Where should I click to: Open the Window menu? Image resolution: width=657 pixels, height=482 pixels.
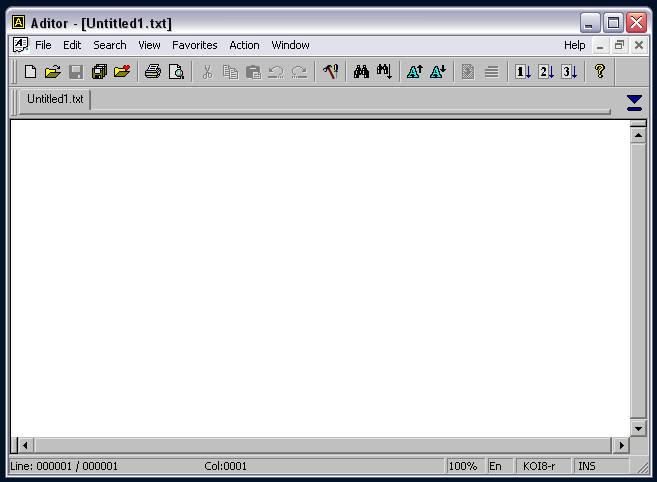click(290, 45)
